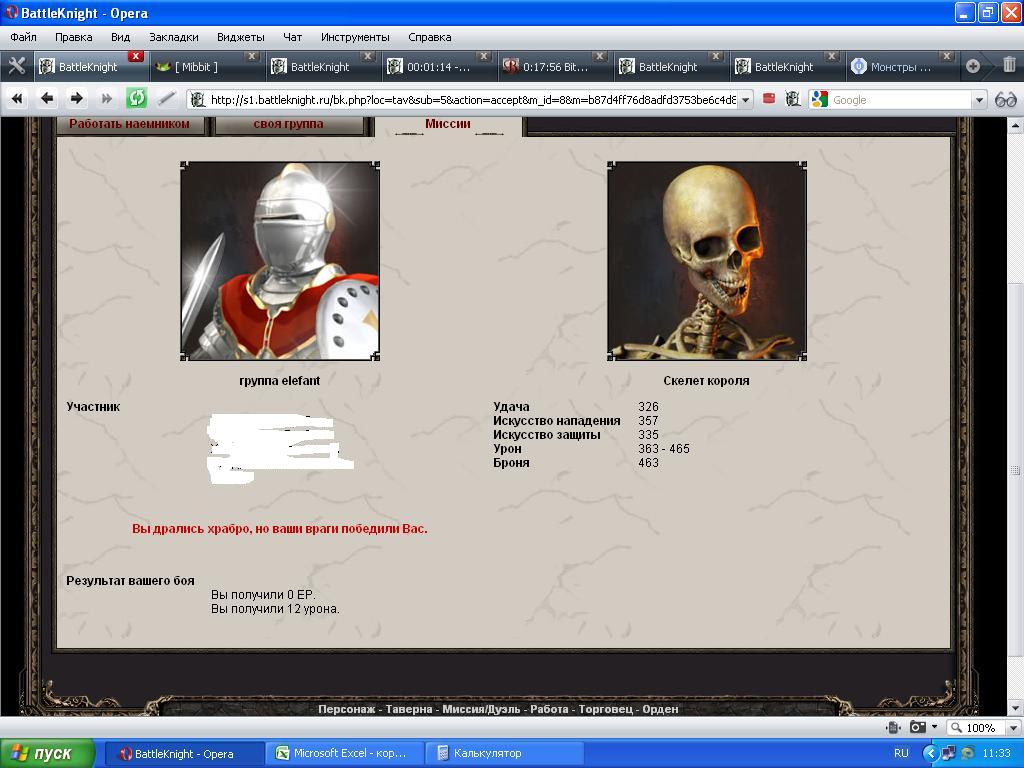1024x768 pixels.
Task: Click the rewind navigation button
Action: [17, 99]
